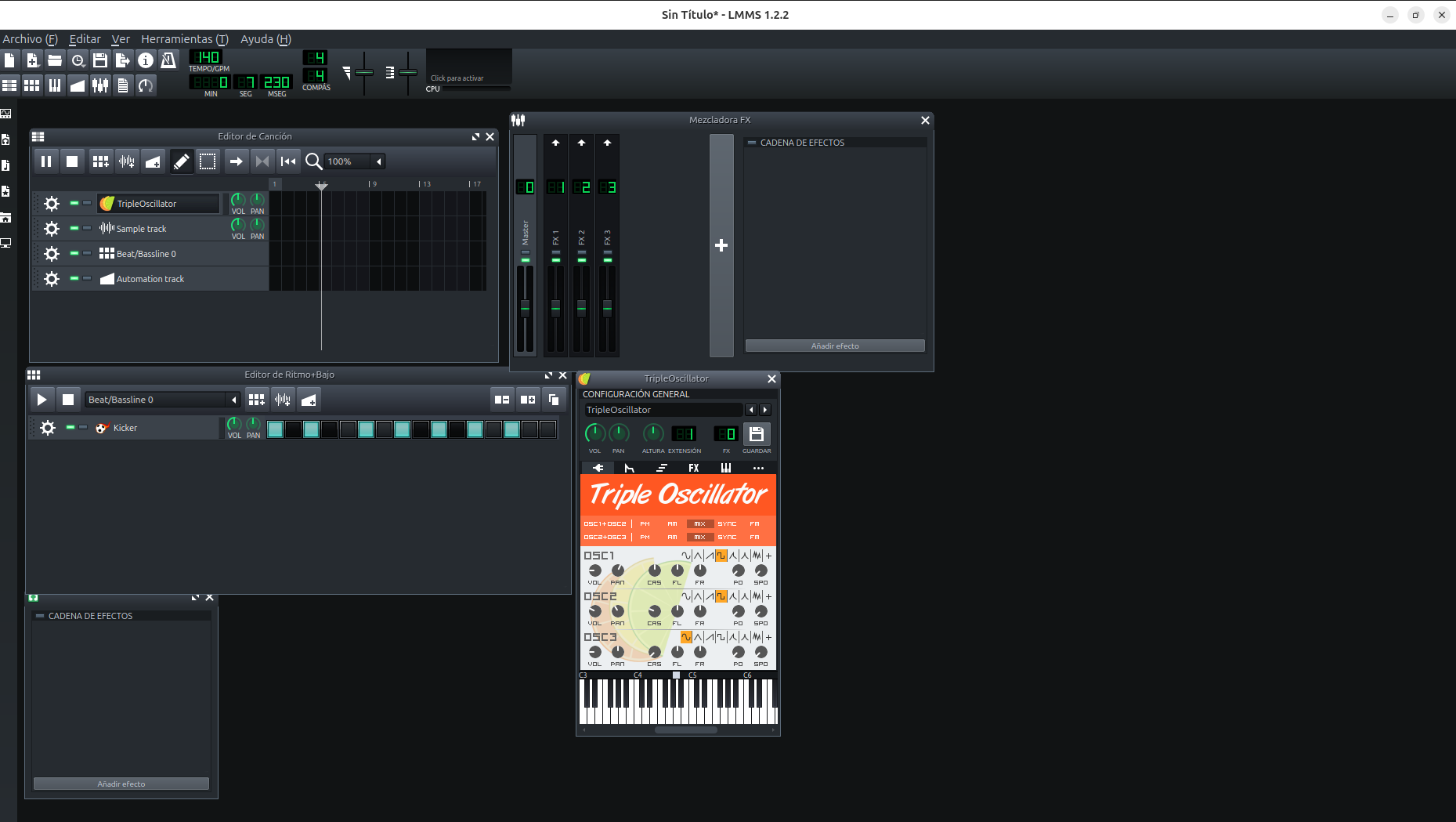The height and width of the screenshot is (822, 1456).
Task: Select the edit-selection mode in the Song Editor
Action: [208, 161]
